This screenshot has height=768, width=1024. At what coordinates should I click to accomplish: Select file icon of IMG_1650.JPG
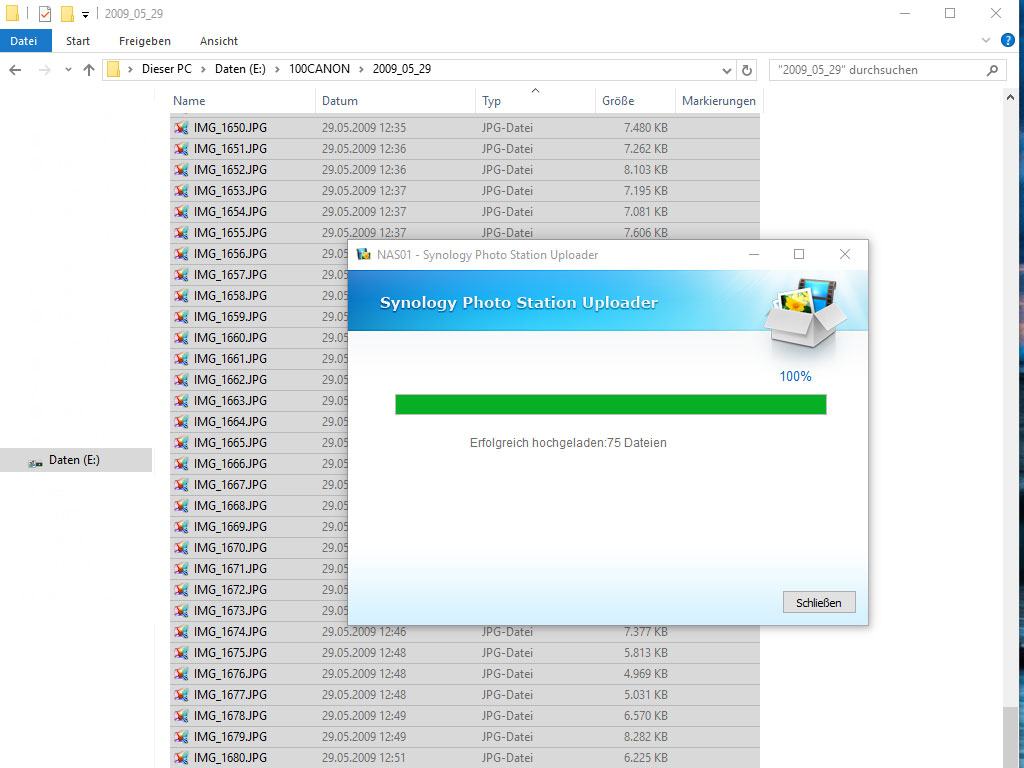181,127
